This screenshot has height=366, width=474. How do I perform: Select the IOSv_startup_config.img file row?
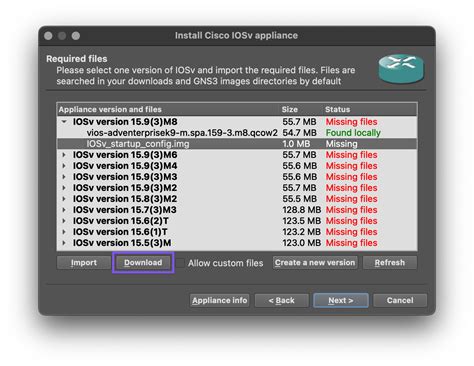click(237, 144)
